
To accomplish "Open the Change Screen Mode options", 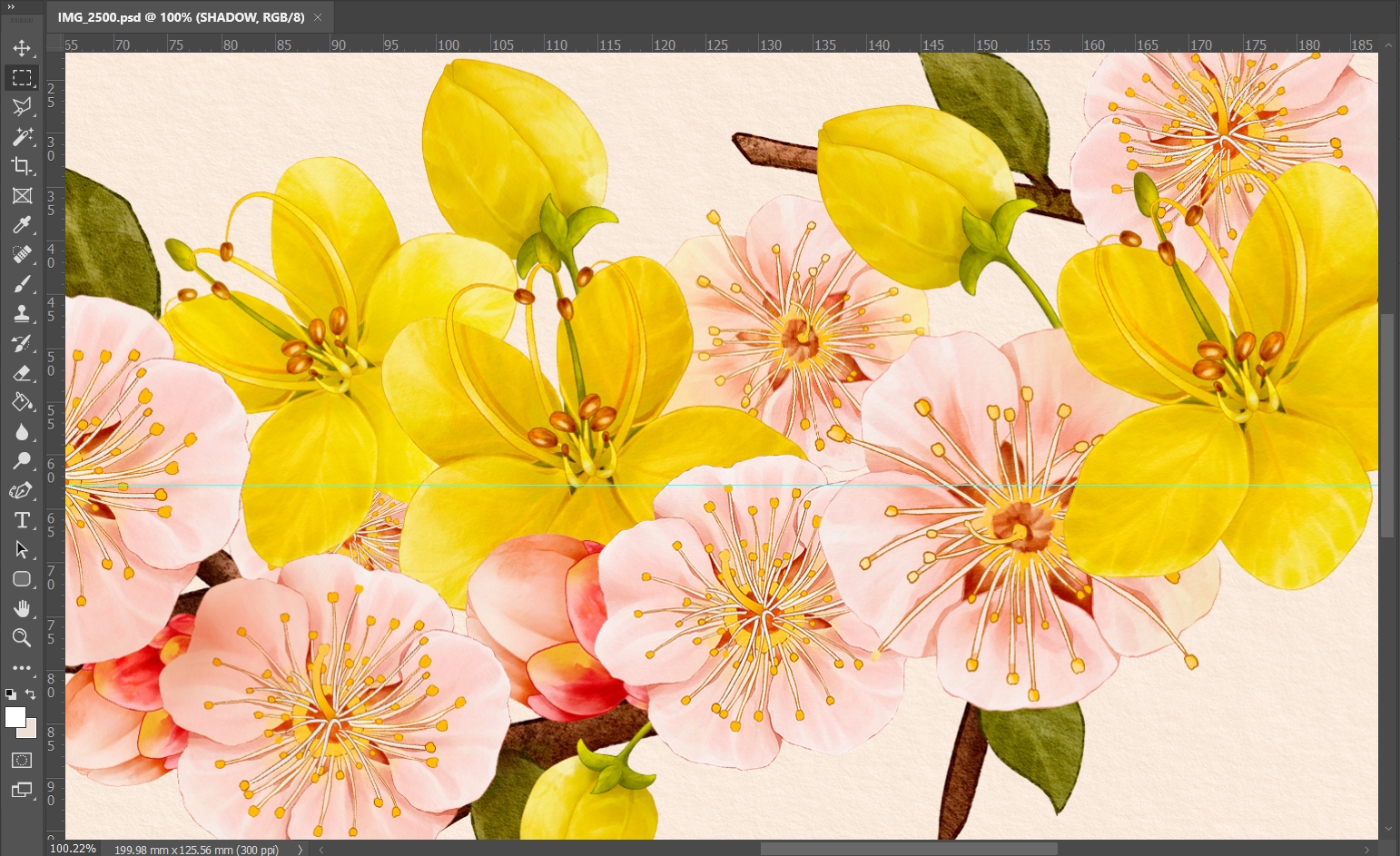I will click(22, 791).
